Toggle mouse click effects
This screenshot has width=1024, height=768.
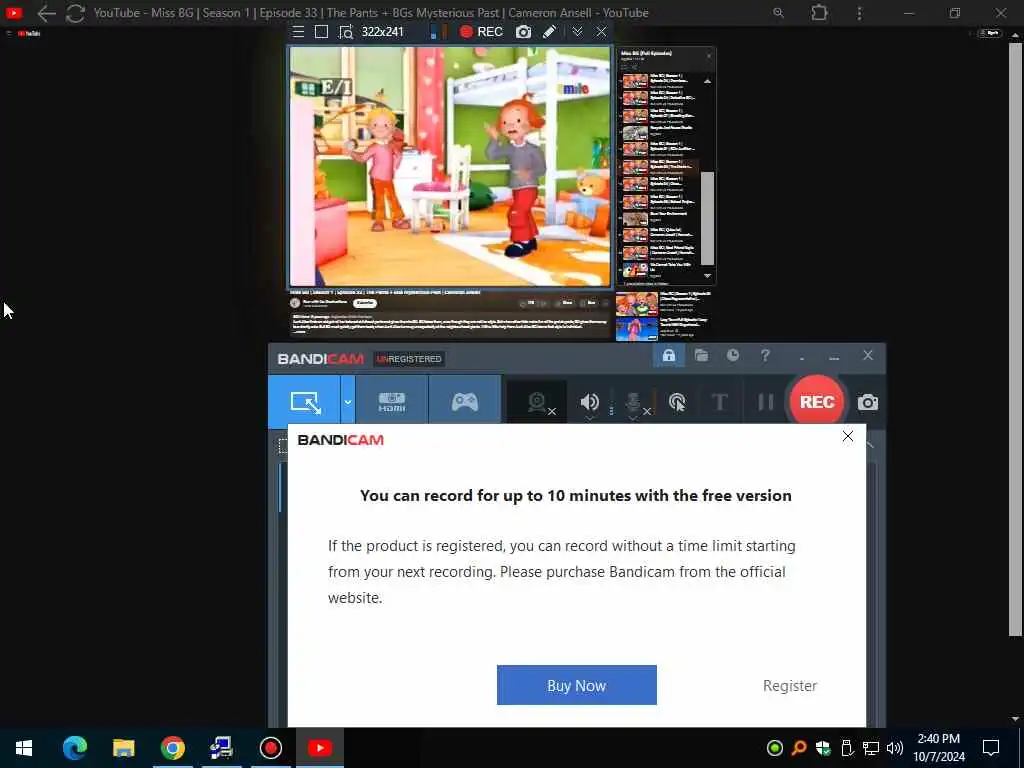(677, 402)
